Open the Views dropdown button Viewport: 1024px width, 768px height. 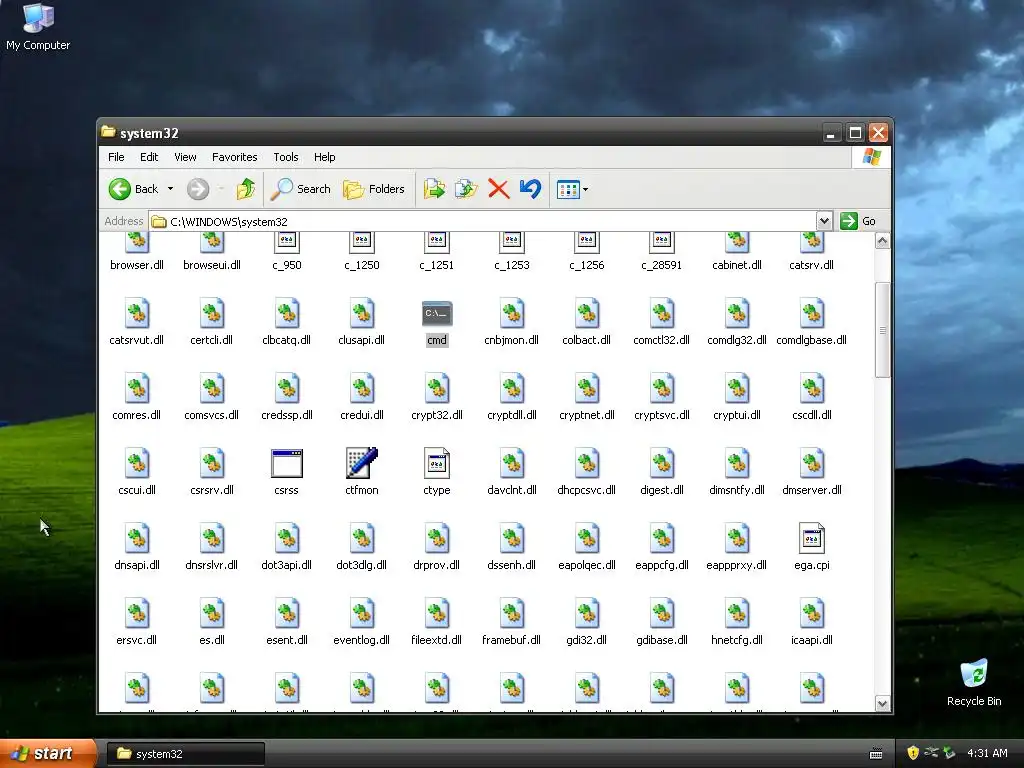(572, 189)
